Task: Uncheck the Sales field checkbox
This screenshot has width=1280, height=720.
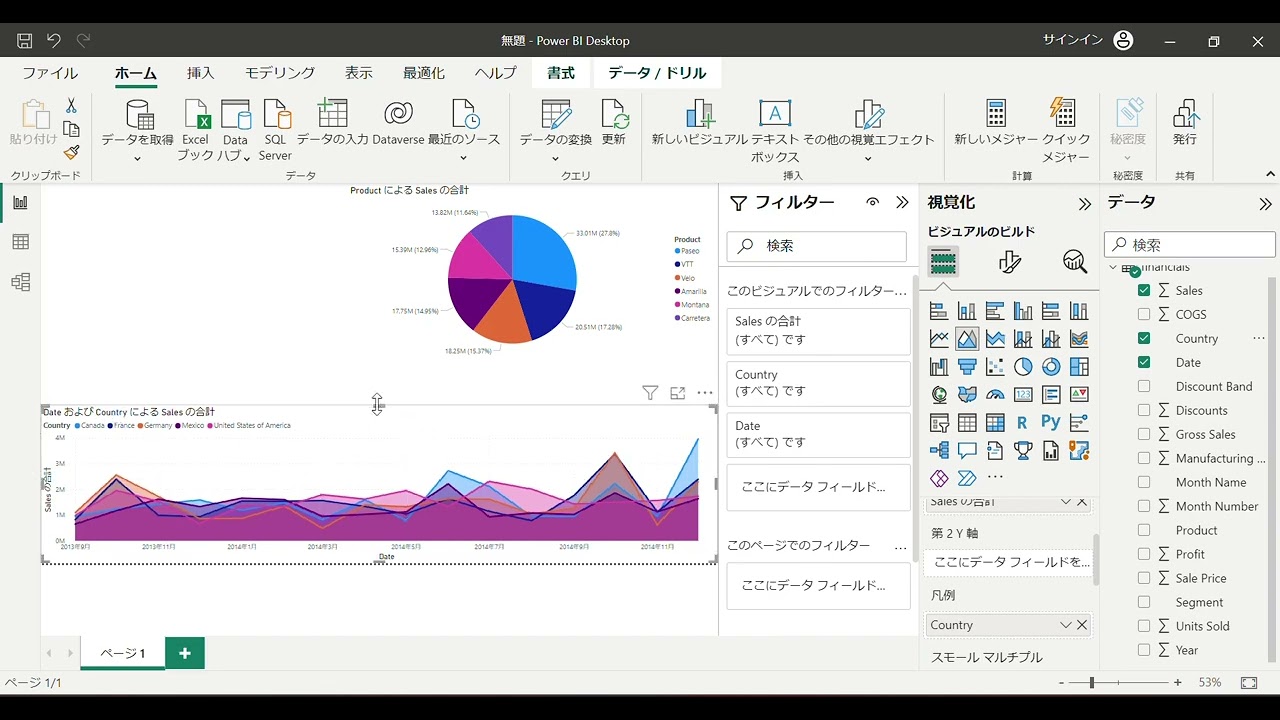Action: coord(1144,290)
